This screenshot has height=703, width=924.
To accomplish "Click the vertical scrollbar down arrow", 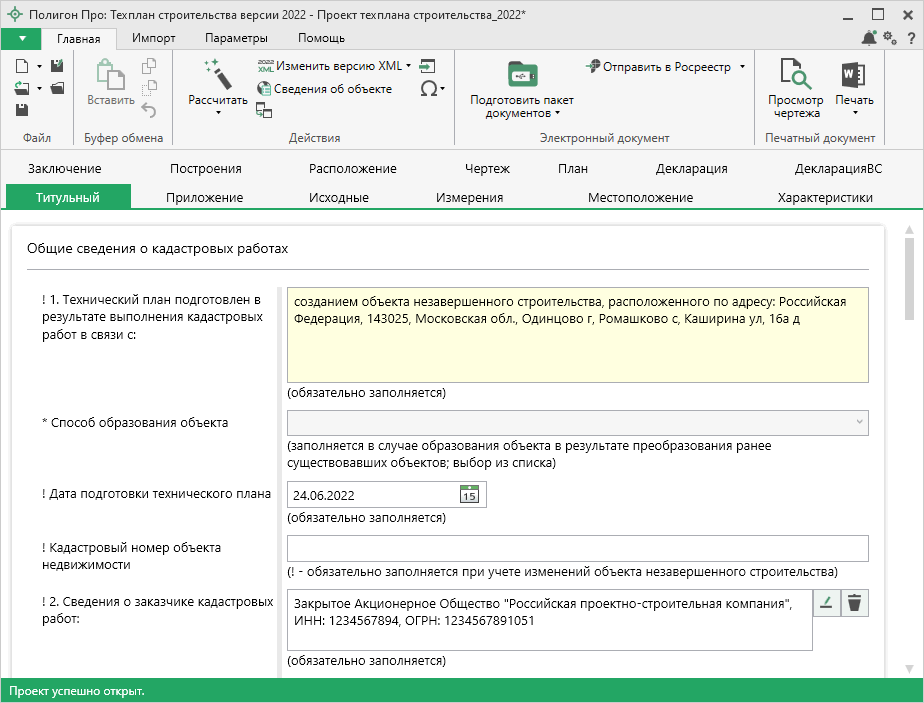I will [x=910, y=668].
